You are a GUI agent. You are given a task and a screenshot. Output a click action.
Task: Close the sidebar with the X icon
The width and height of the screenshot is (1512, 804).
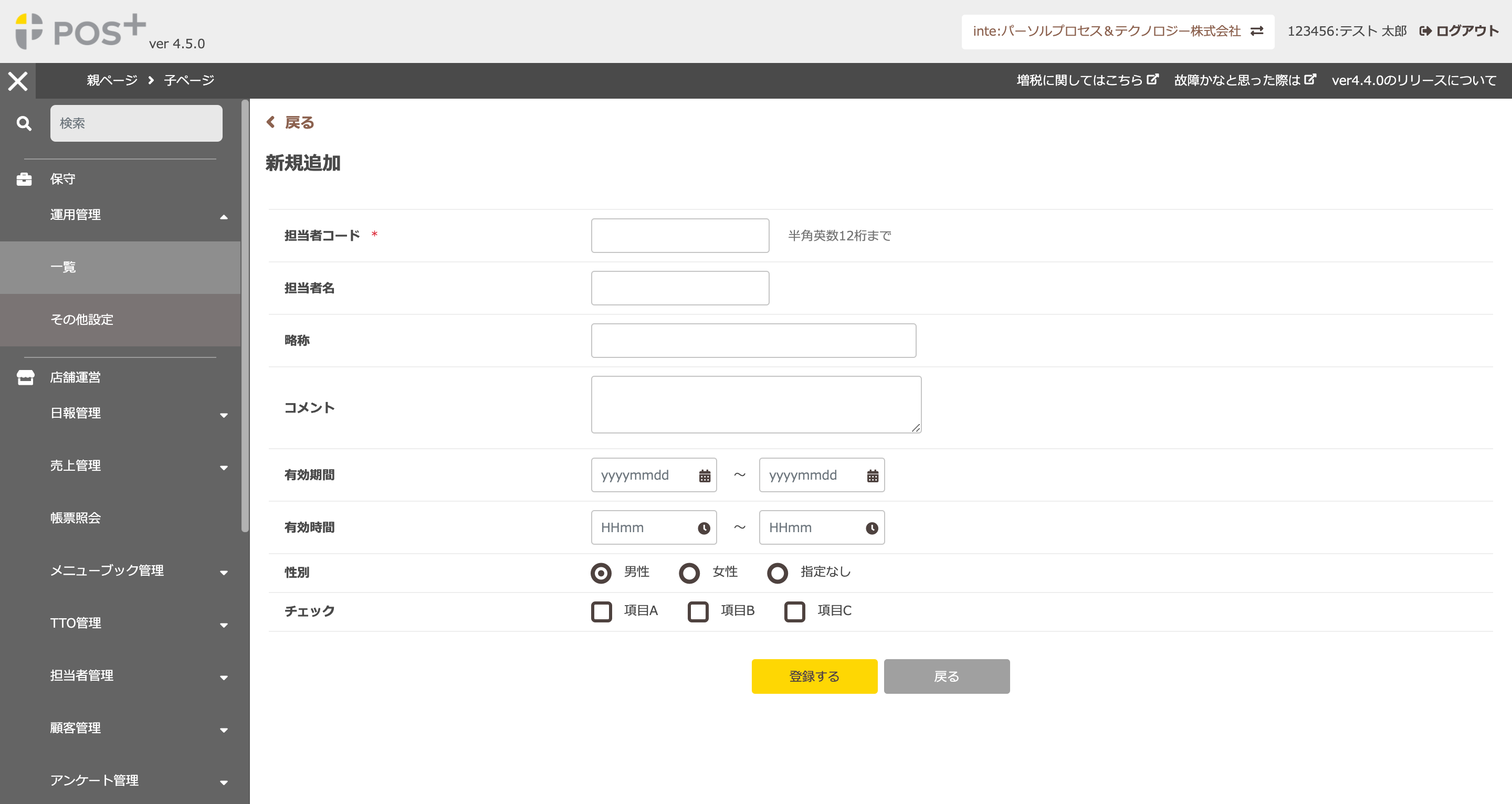[x=18, y=80]
